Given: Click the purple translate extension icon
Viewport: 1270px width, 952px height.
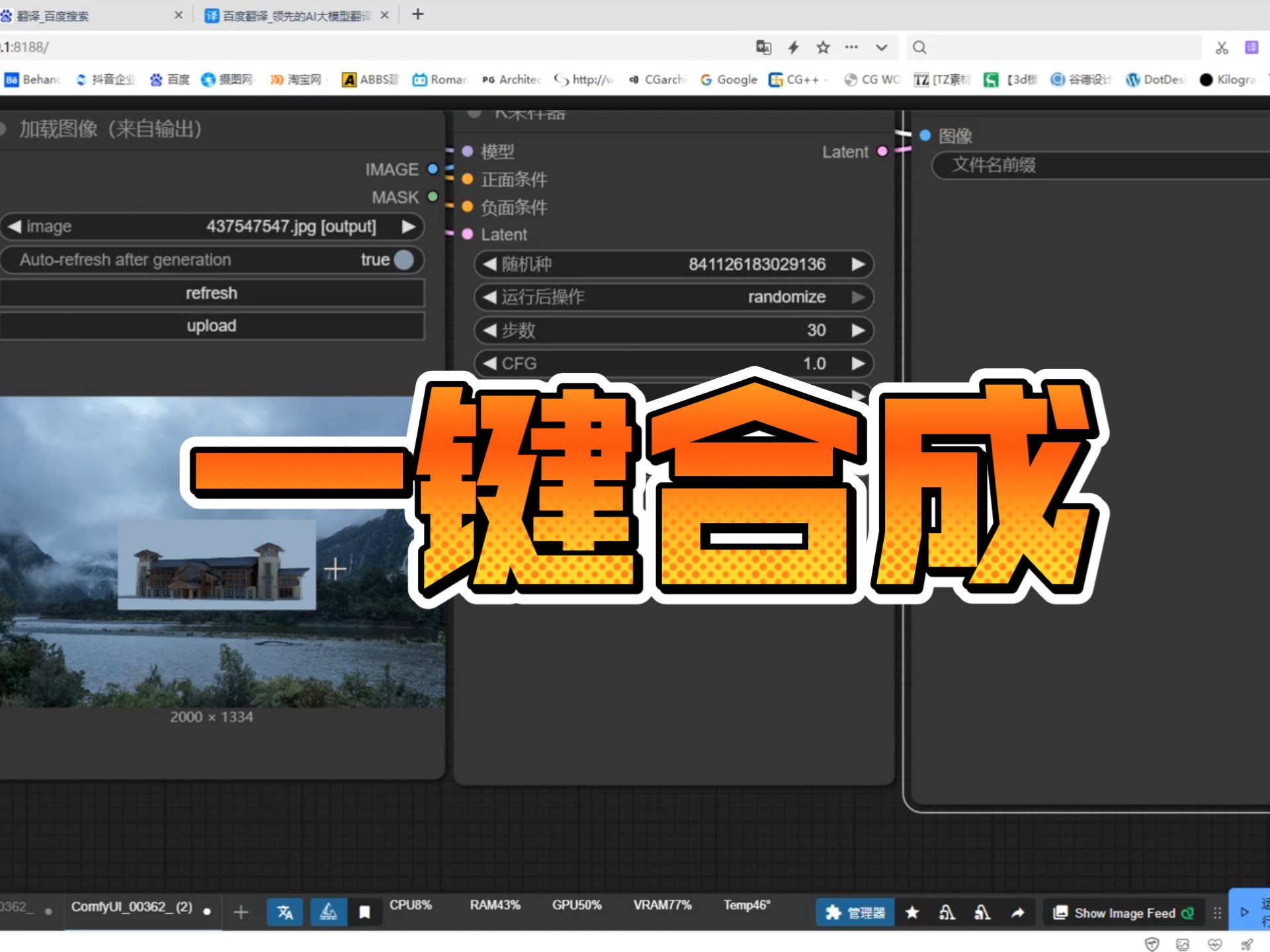Looking at the screenshot, I should click(1251, 47).
